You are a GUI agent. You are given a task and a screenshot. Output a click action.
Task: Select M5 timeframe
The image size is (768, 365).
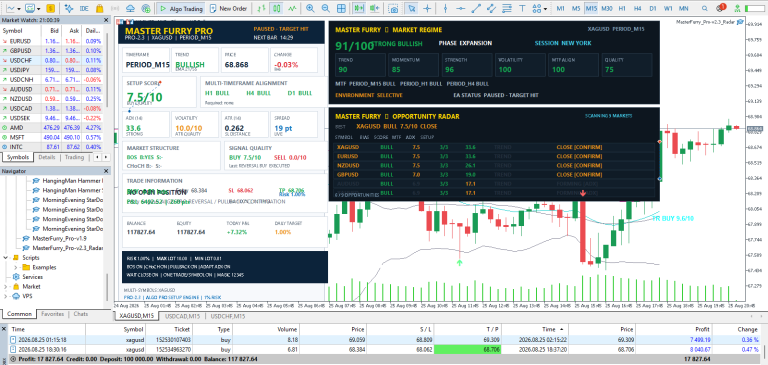click(x=576, y=8)
